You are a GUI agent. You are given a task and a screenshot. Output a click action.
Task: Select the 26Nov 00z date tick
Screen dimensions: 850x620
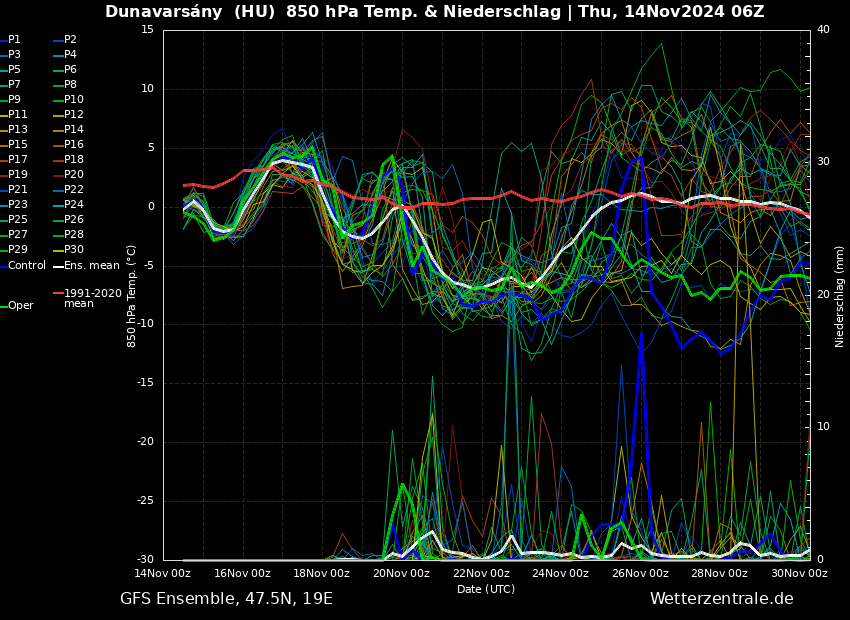640,574
